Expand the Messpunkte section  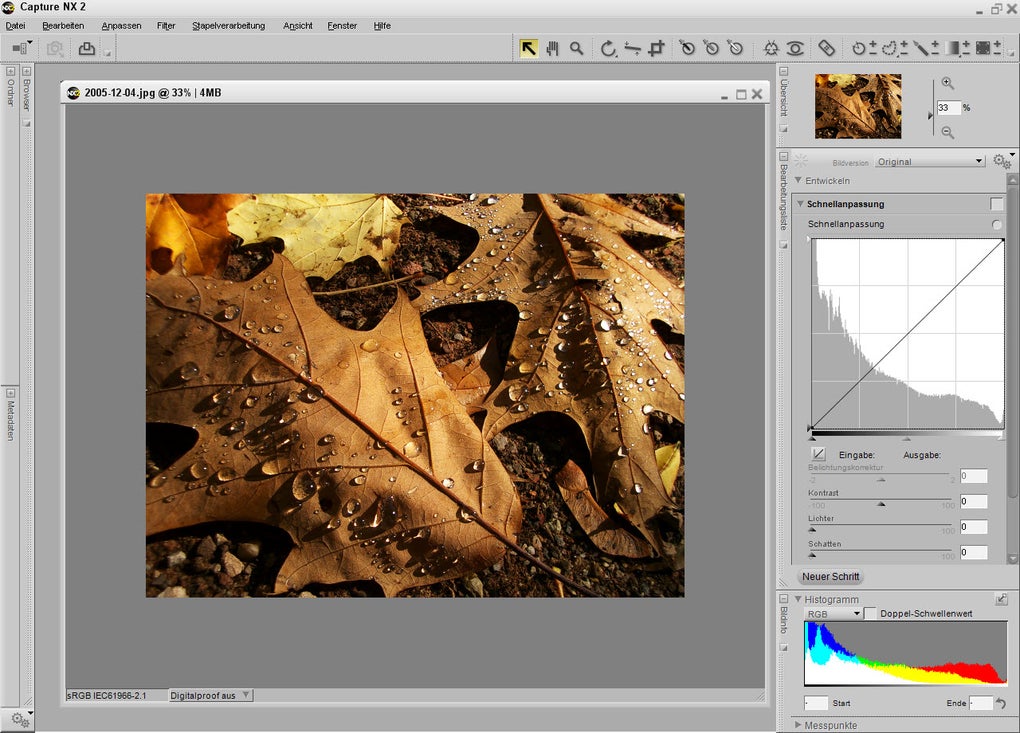[x=799, y=725]
